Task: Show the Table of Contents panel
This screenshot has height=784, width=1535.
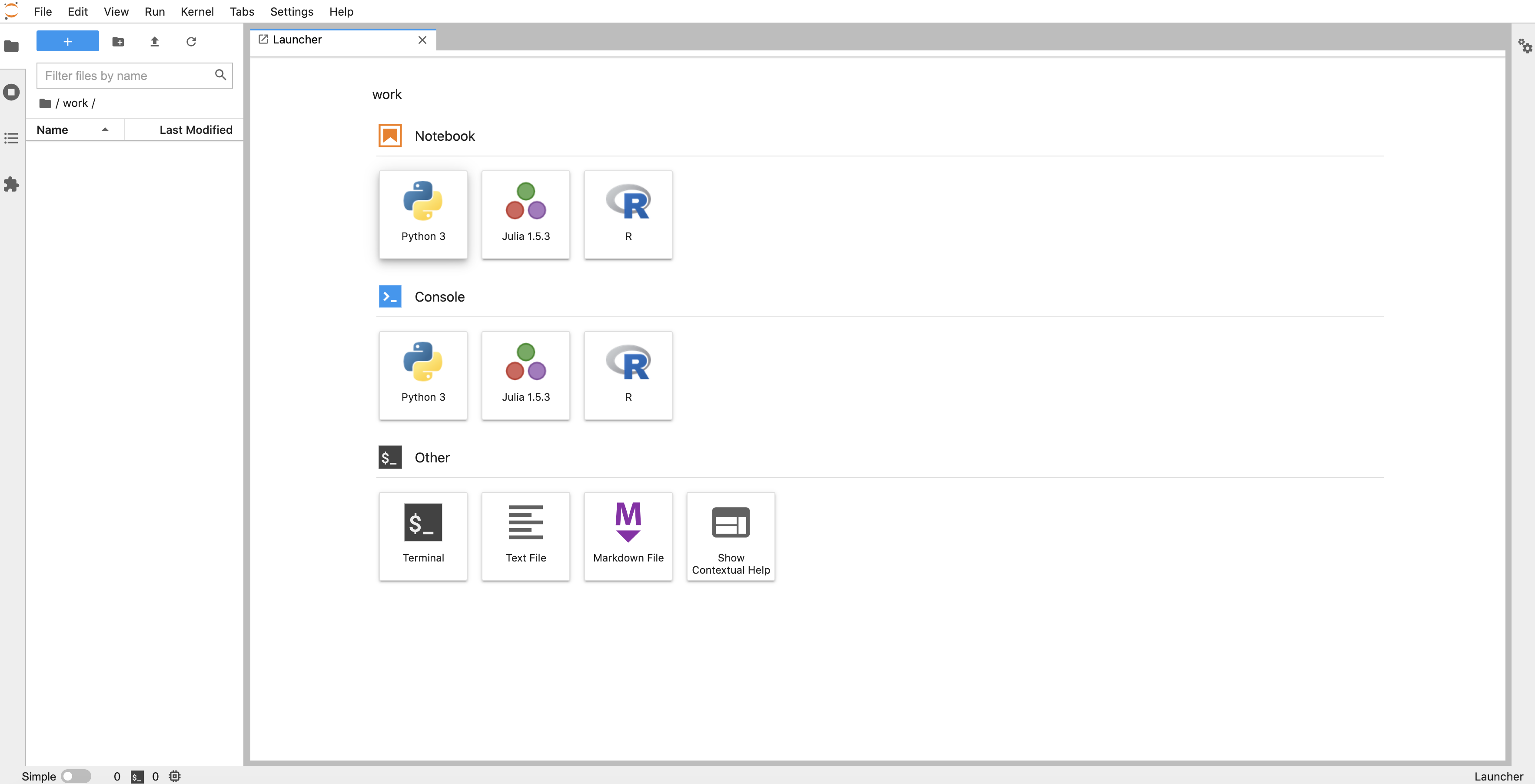Action: [11, 138]
